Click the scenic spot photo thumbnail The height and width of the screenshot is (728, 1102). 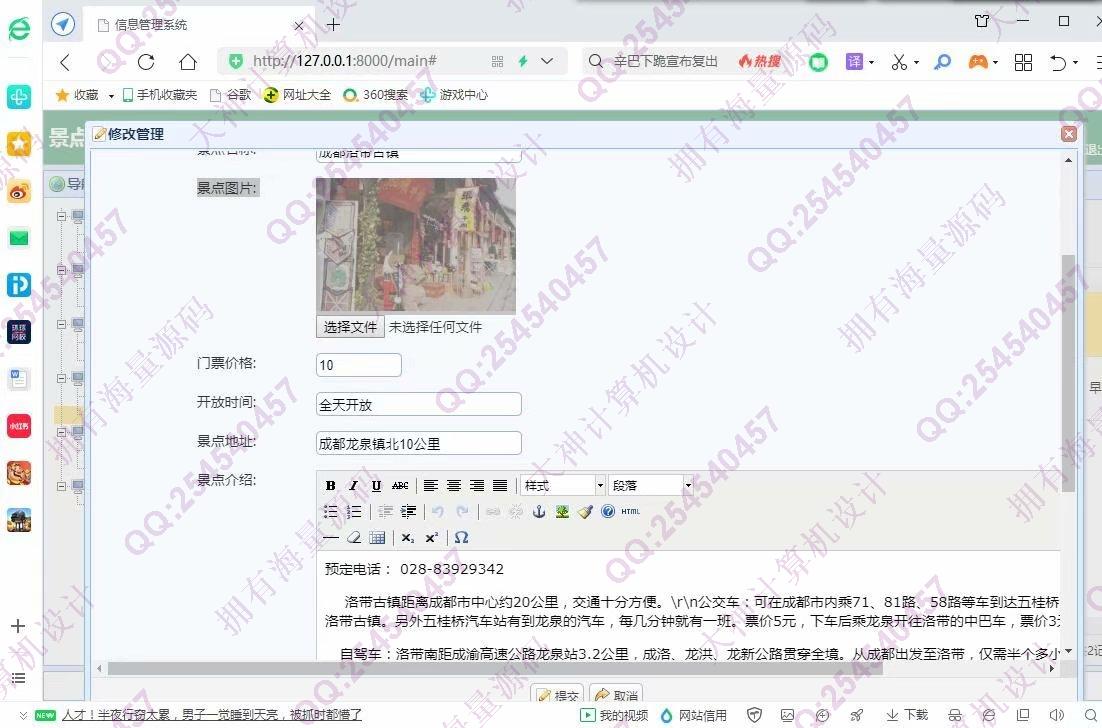(416, 245)
